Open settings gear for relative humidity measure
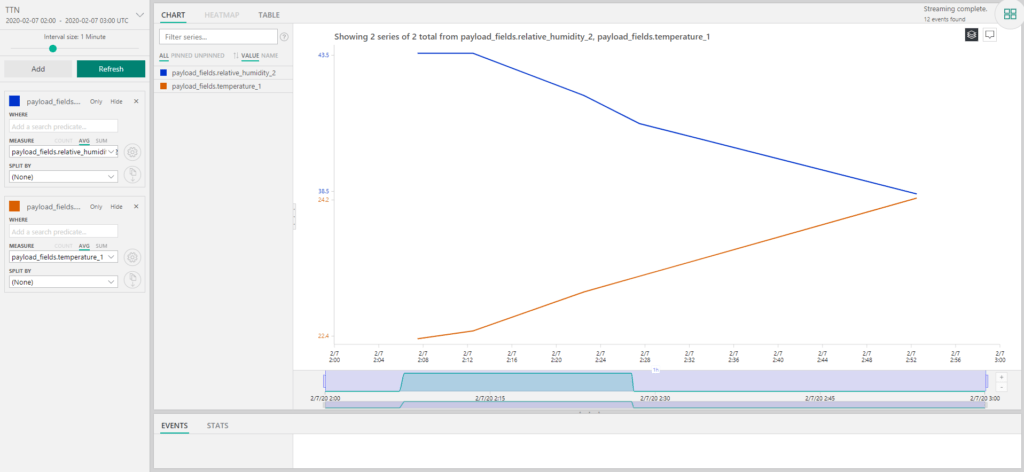The height and width of the screenshot is (472, 1024). click(x=132, y=152)
